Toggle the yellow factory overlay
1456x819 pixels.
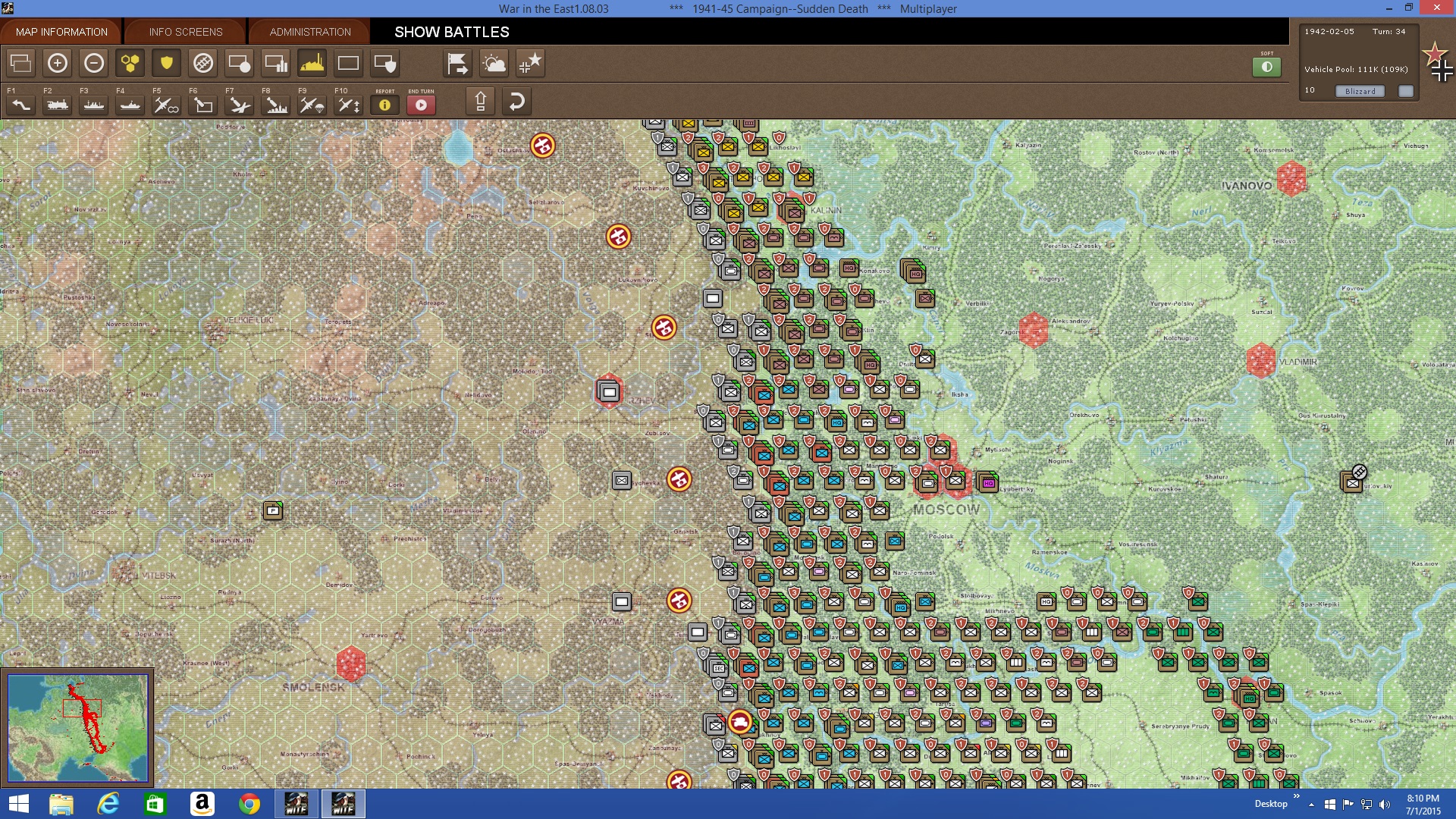click(x=312, y=63)
